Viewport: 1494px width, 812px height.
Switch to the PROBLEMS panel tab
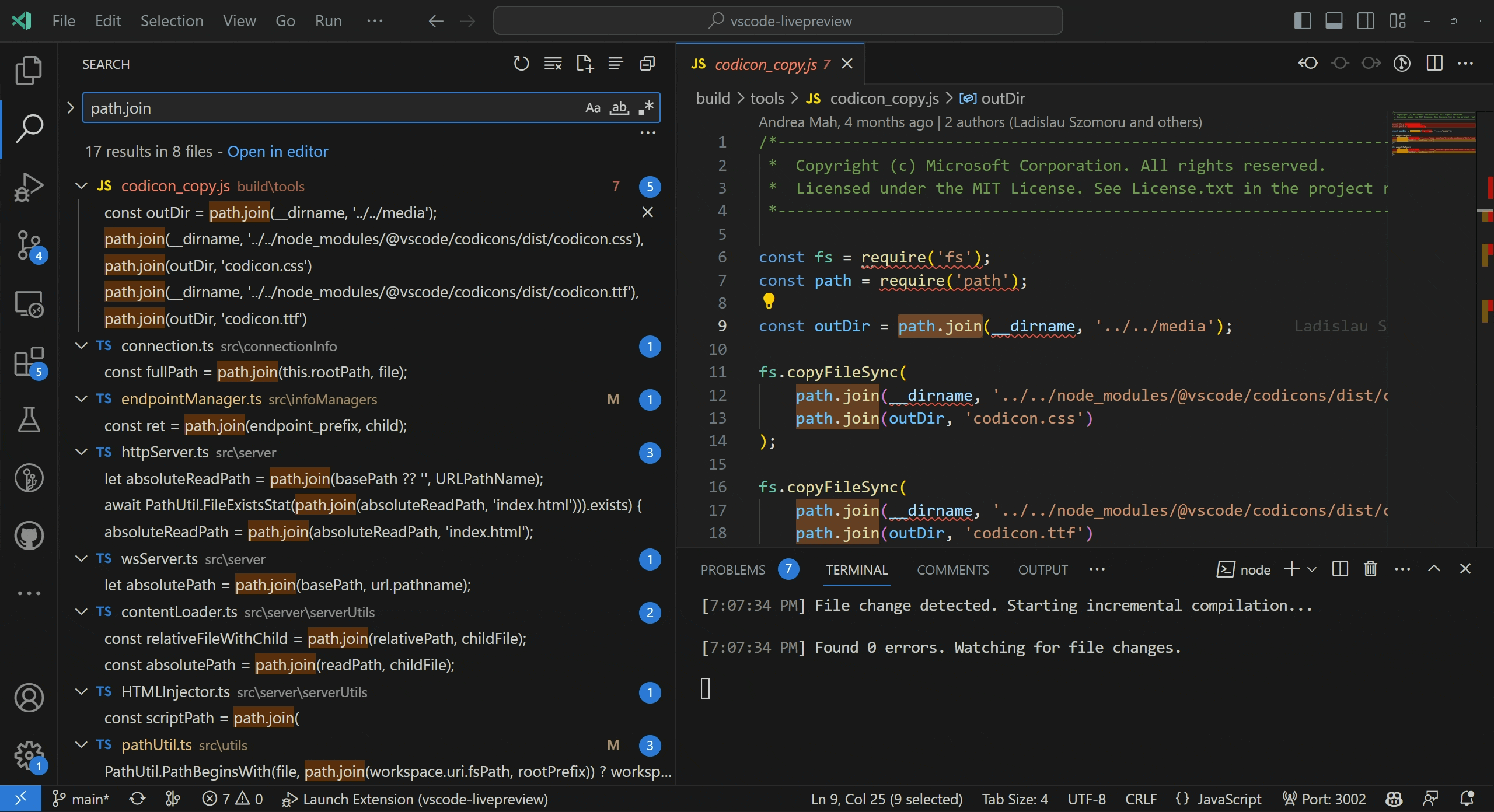click(732, 570)
